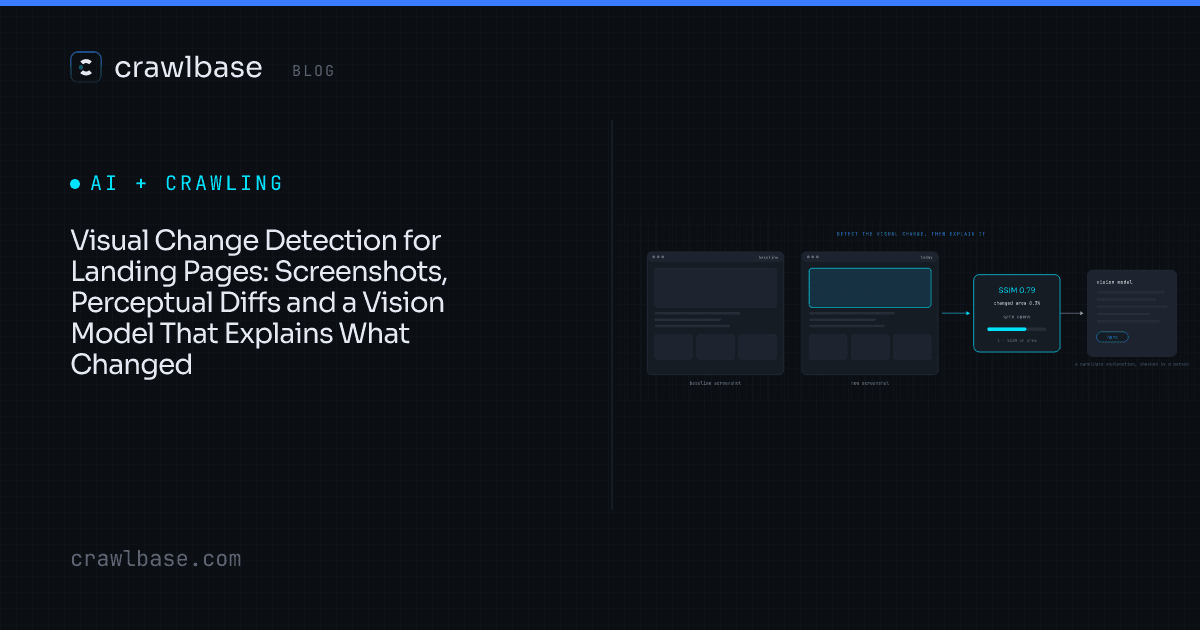Click the cyan progress bar in SSIM card
Screen dimensions: 1200x630
pyautogui.click(x=1007, y=328)
